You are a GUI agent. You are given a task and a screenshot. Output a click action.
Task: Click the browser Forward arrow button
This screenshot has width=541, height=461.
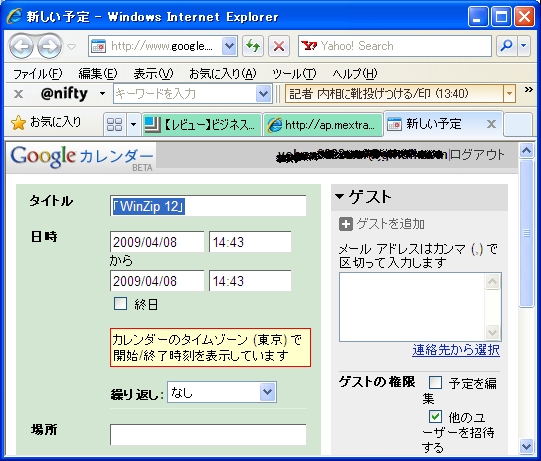coord(49,46)
